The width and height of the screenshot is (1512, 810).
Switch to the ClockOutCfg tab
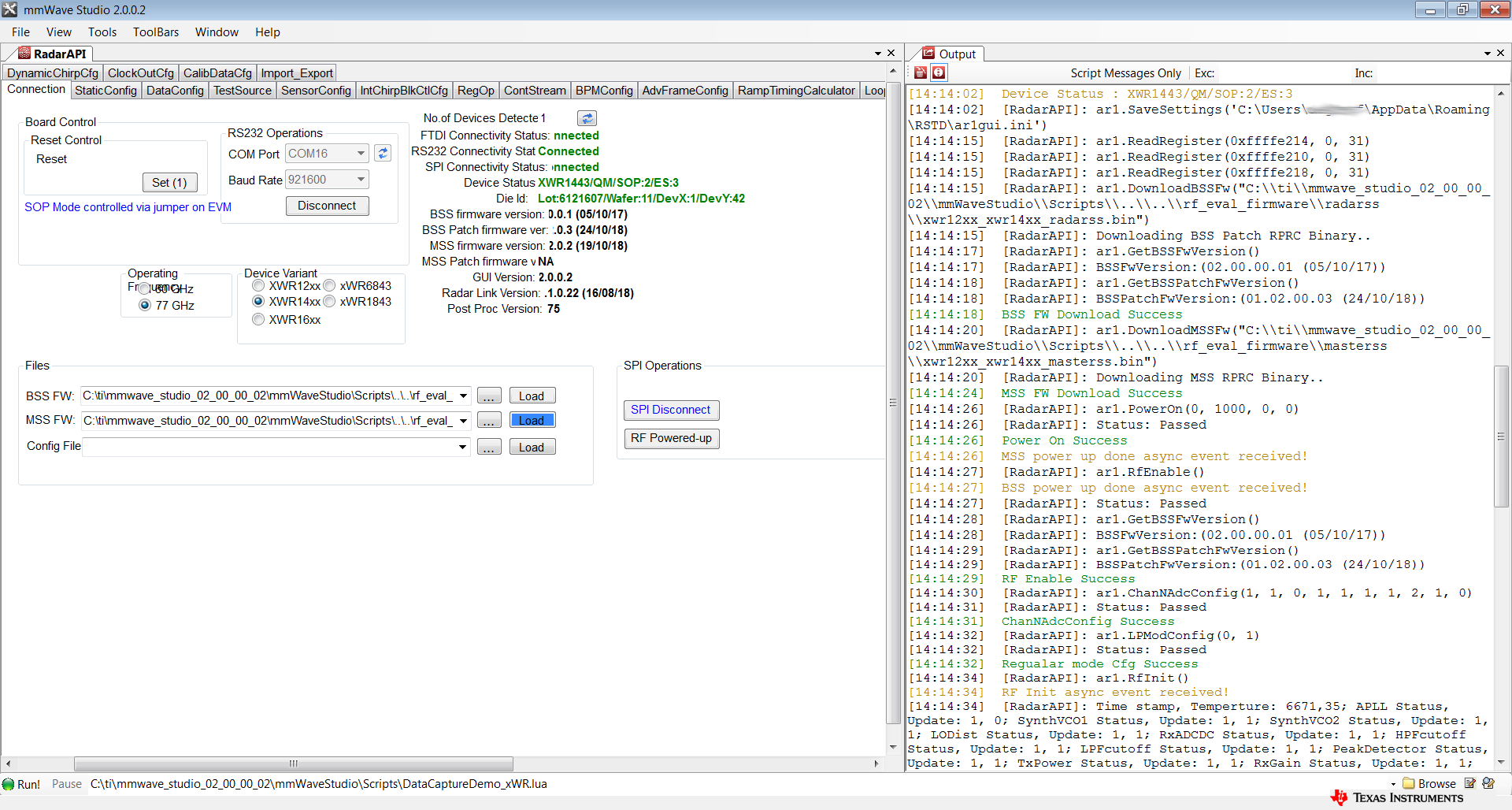tap(141, 72)
